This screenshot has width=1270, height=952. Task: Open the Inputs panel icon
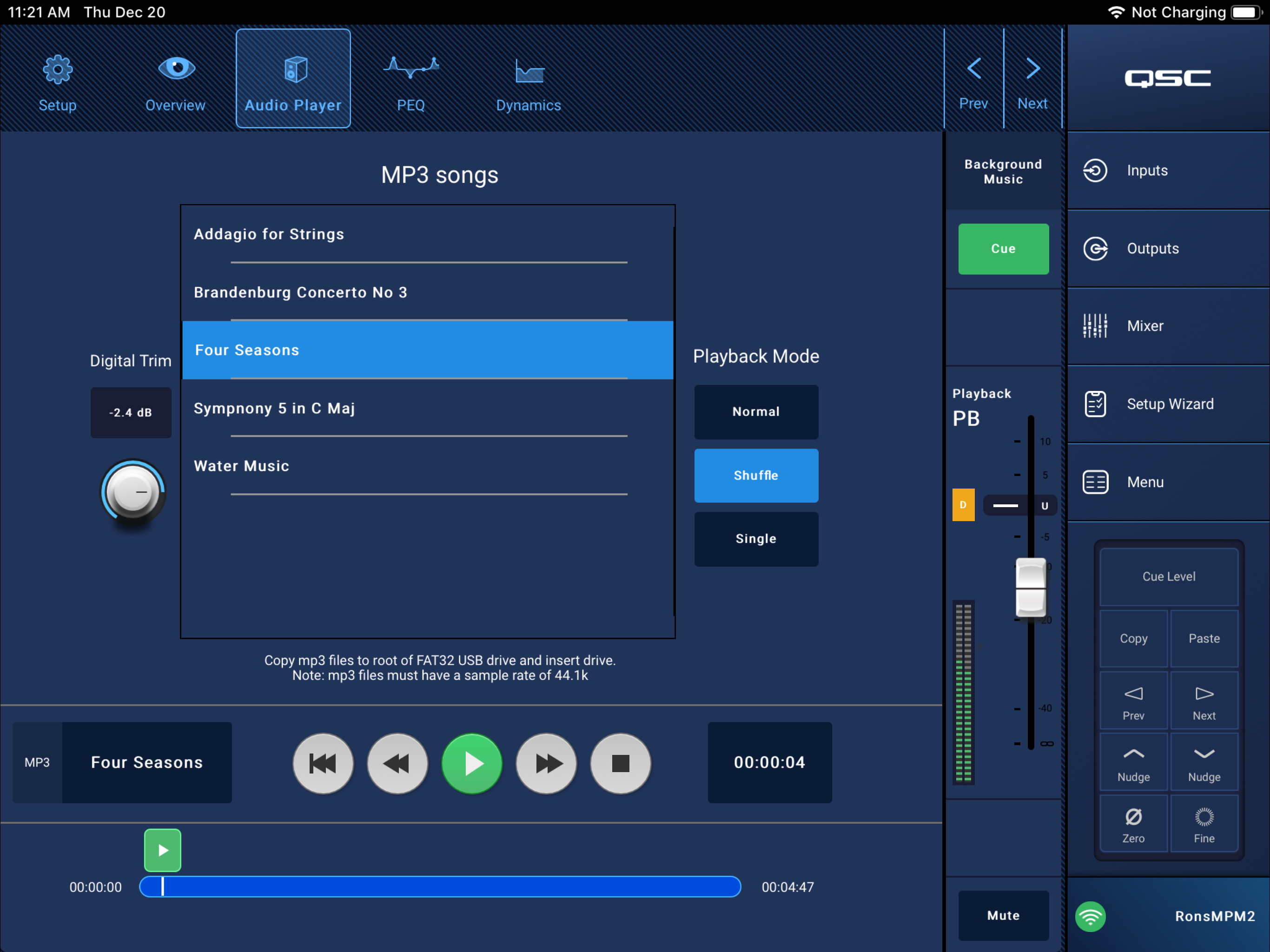(1096, 170)
